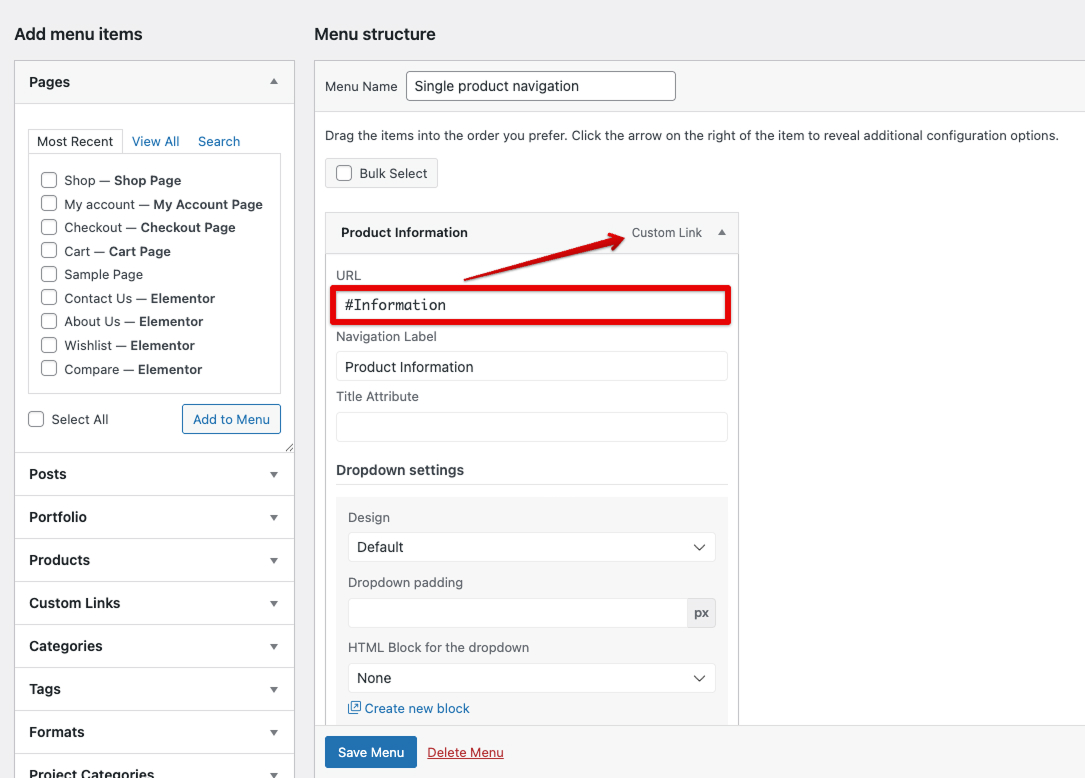The width and height of the screenshot is (1085, 778).
Task: Click the Save Menu button
Action: coord(370,752)
